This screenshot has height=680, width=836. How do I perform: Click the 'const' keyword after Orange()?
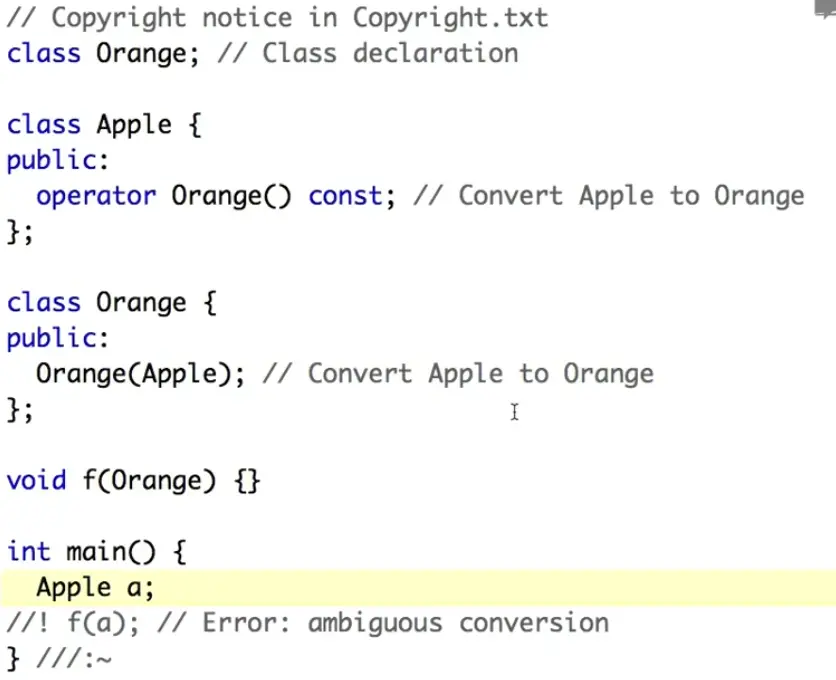345,196
